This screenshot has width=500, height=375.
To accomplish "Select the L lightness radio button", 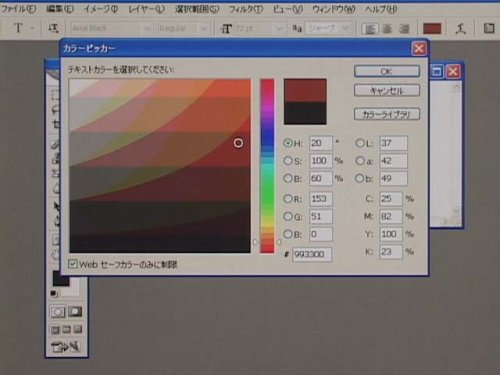I will 360,143.
